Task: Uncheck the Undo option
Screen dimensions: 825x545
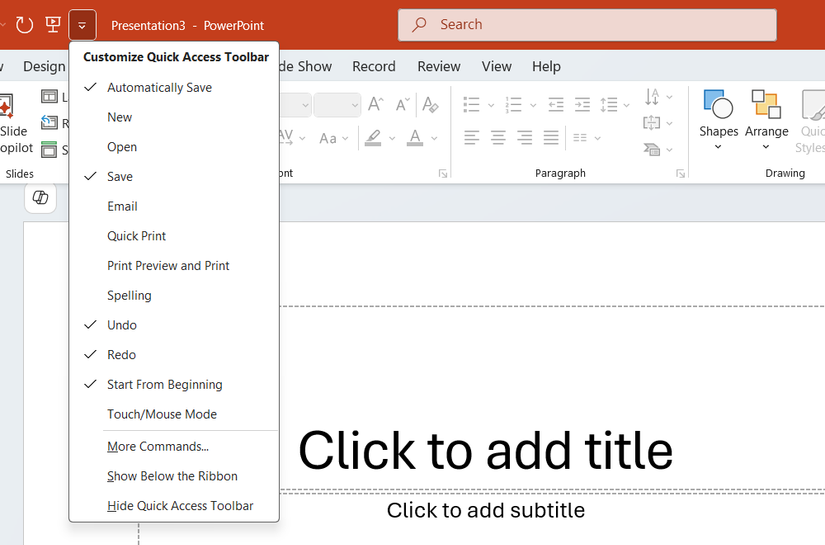Action: pyautogui.click(x=122, y=325)
